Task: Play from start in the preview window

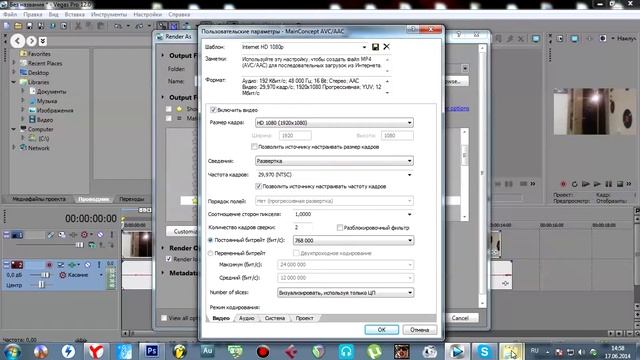Action: point(586,184)
